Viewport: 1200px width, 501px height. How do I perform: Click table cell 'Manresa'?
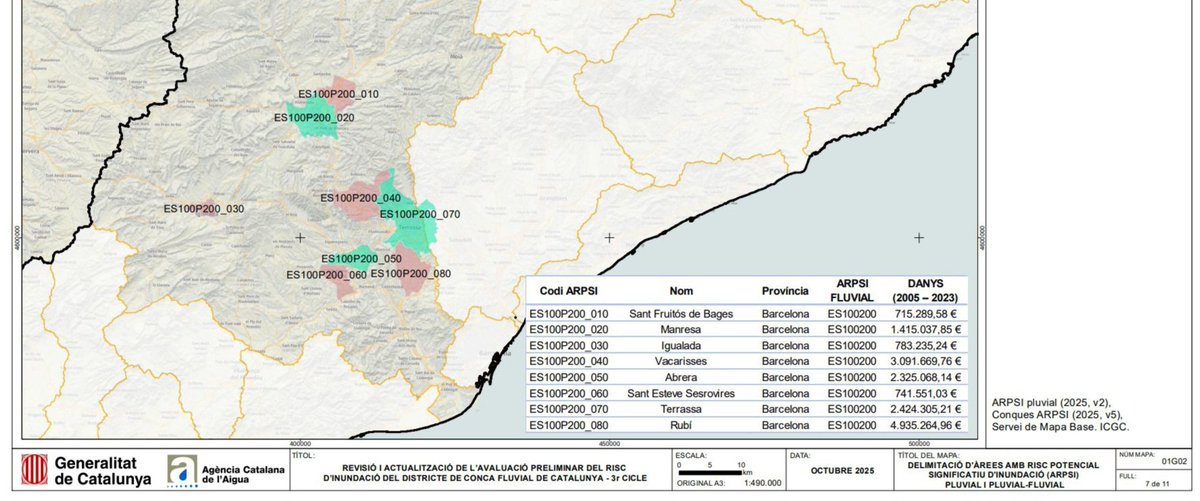681,330
